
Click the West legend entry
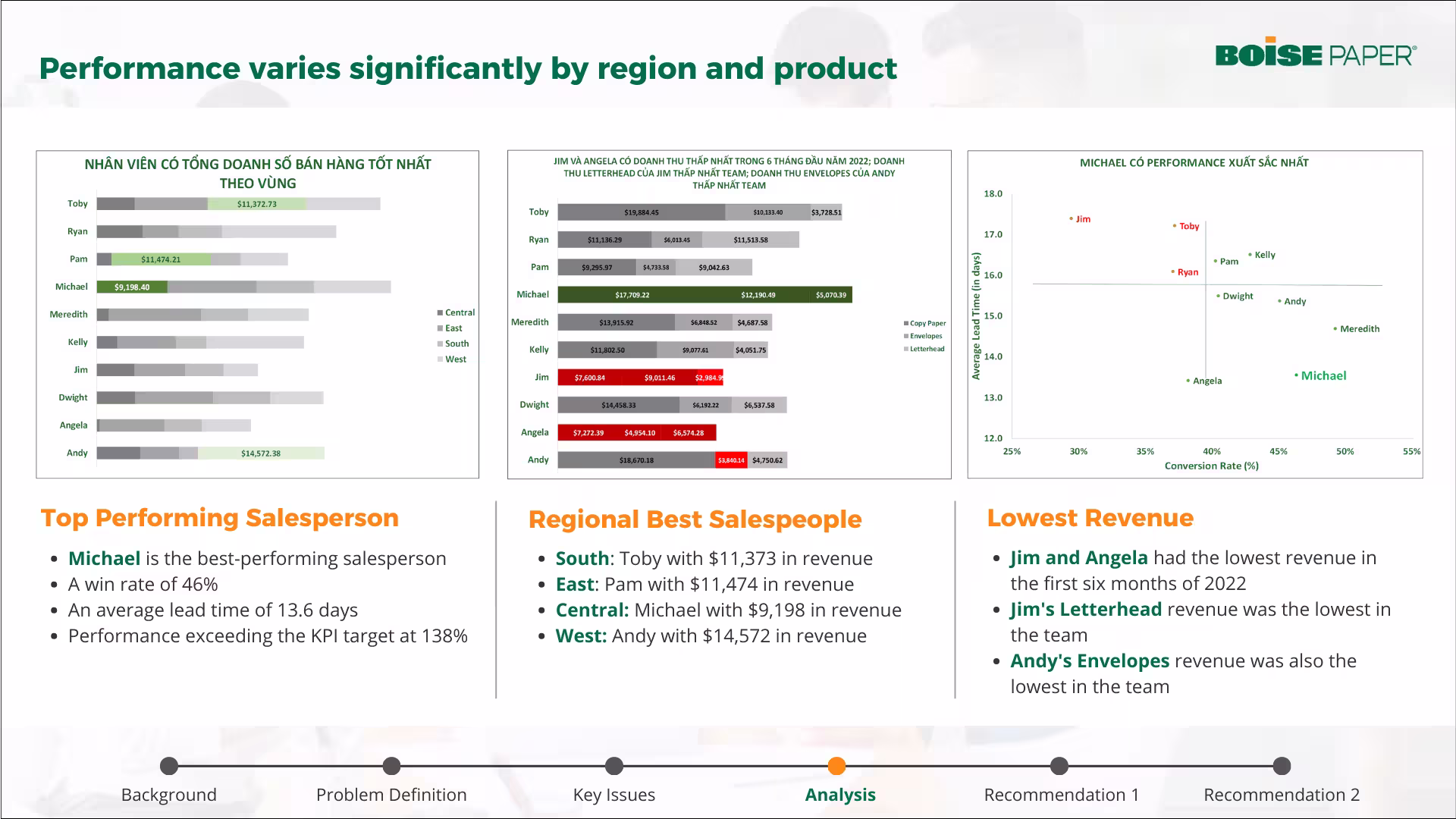tap(455, 359)
